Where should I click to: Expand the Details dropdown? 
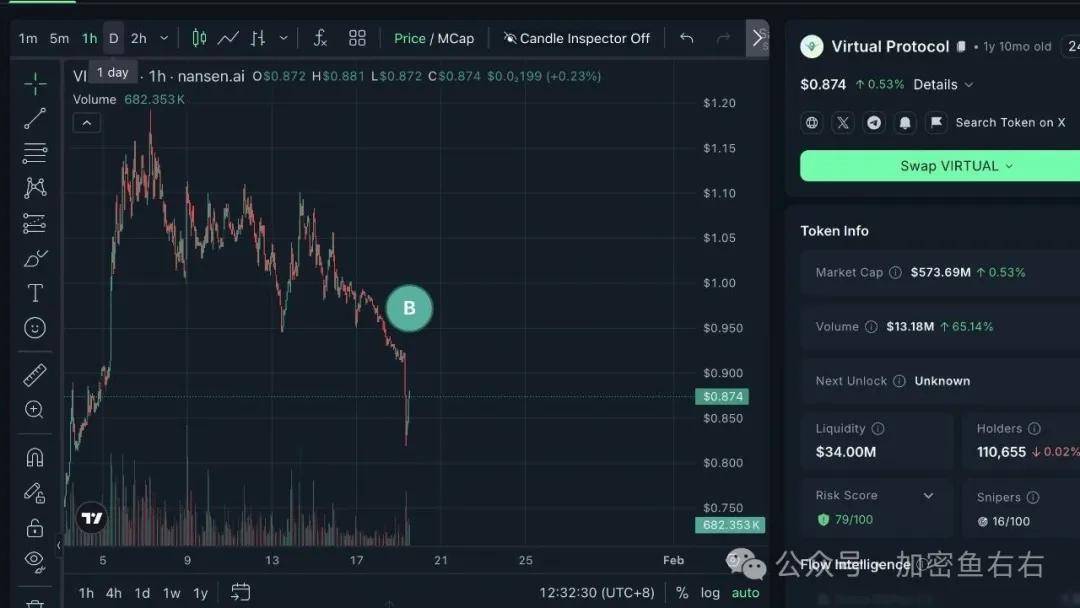[942, 85]
